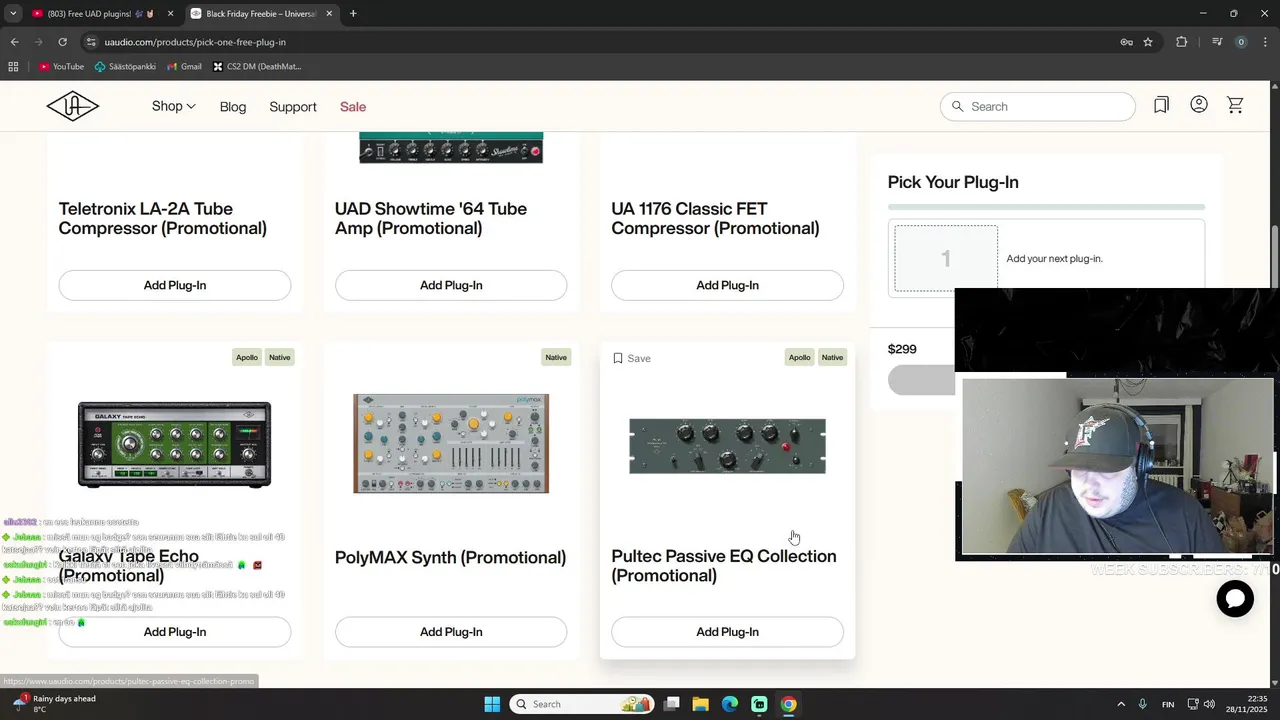Open the Säästöpankki bookmark
The image size is (1280, 720).
125,67
